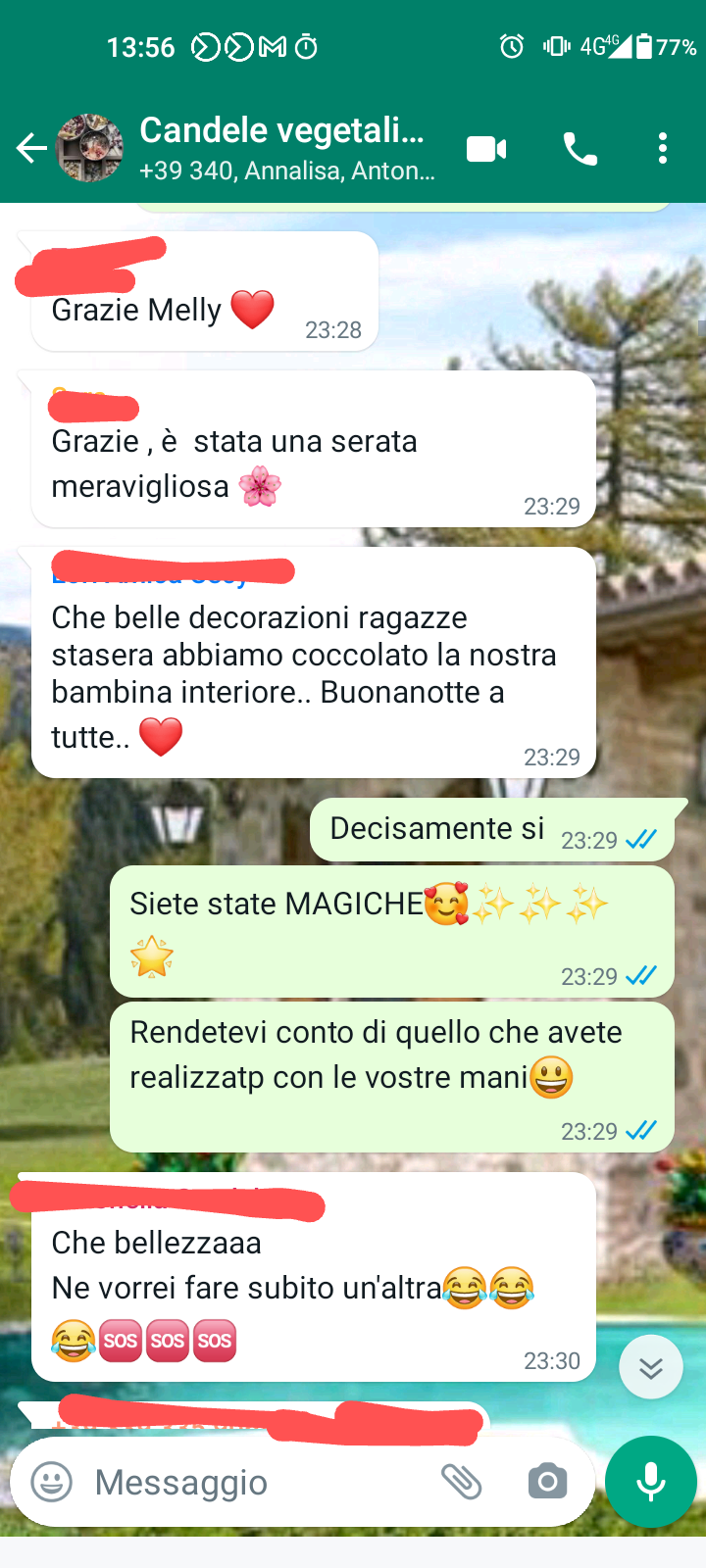
Task: Open Candele vegetali group info title
Action: [x=282, y=130]
